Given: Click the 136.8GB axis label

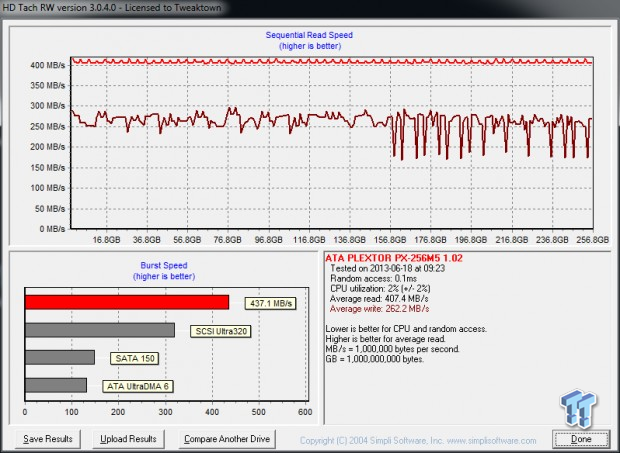Looking at the screenshot, I should click(349, 240).
